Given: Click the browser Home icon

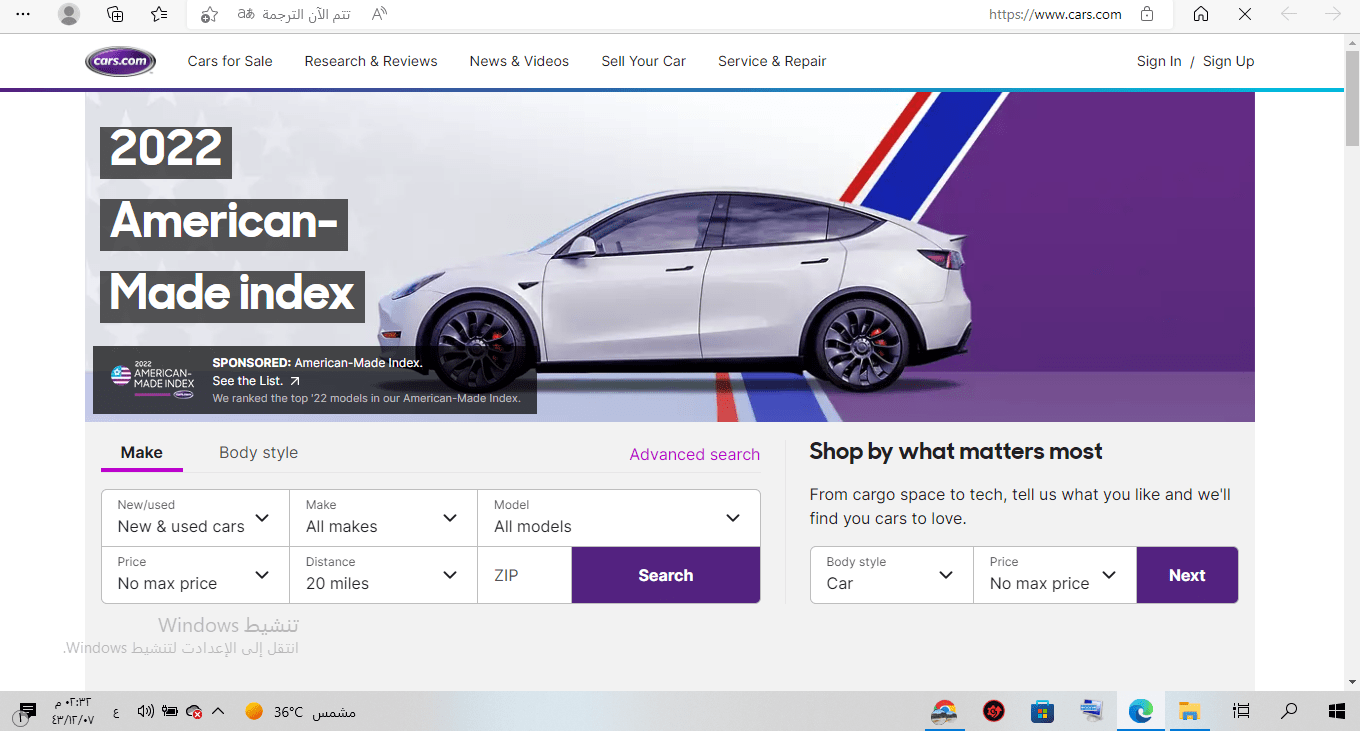Looking at the screenshot, I should click(1201, 14).
